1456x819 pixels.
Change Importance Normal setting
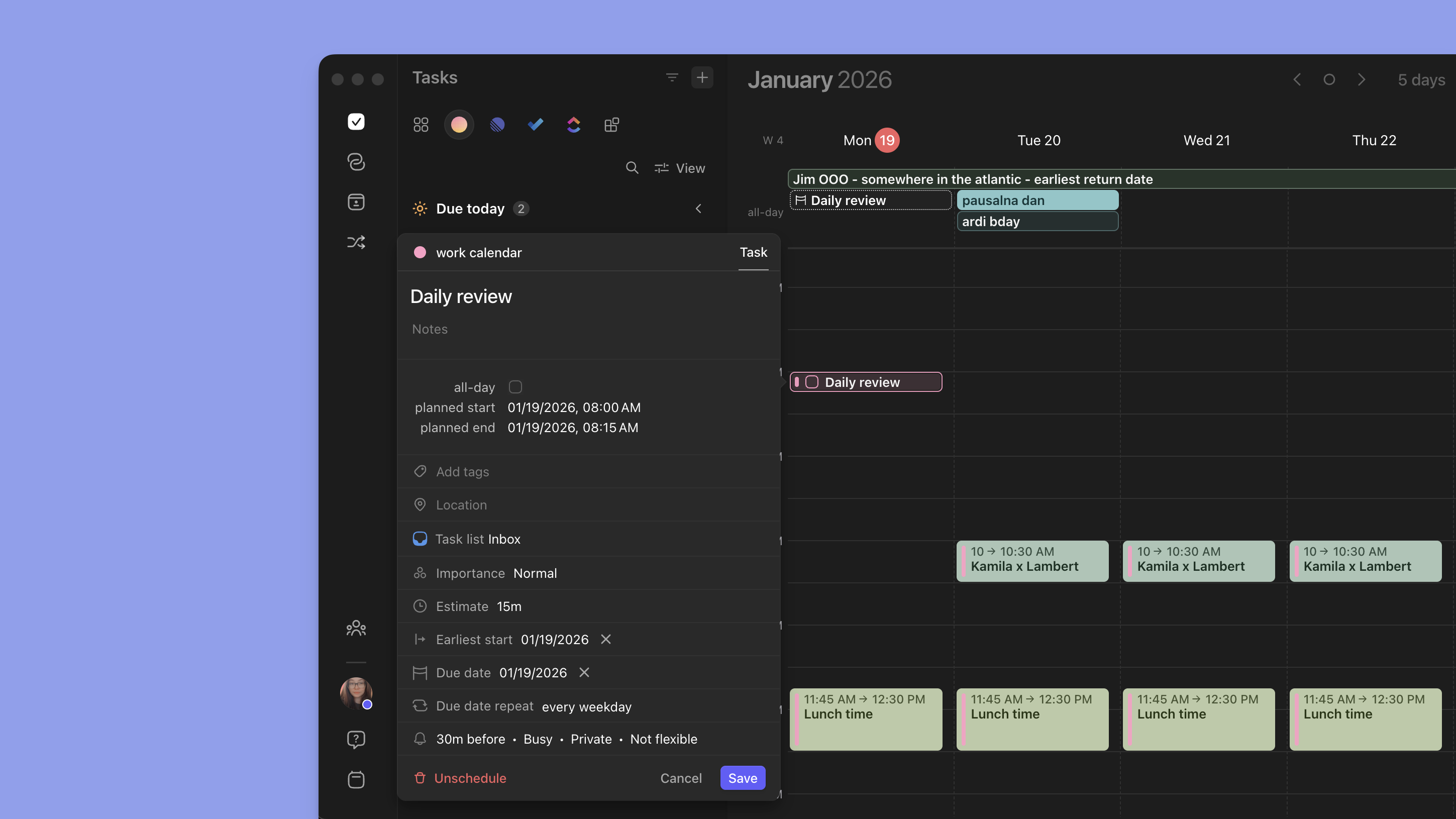(535, 573)
